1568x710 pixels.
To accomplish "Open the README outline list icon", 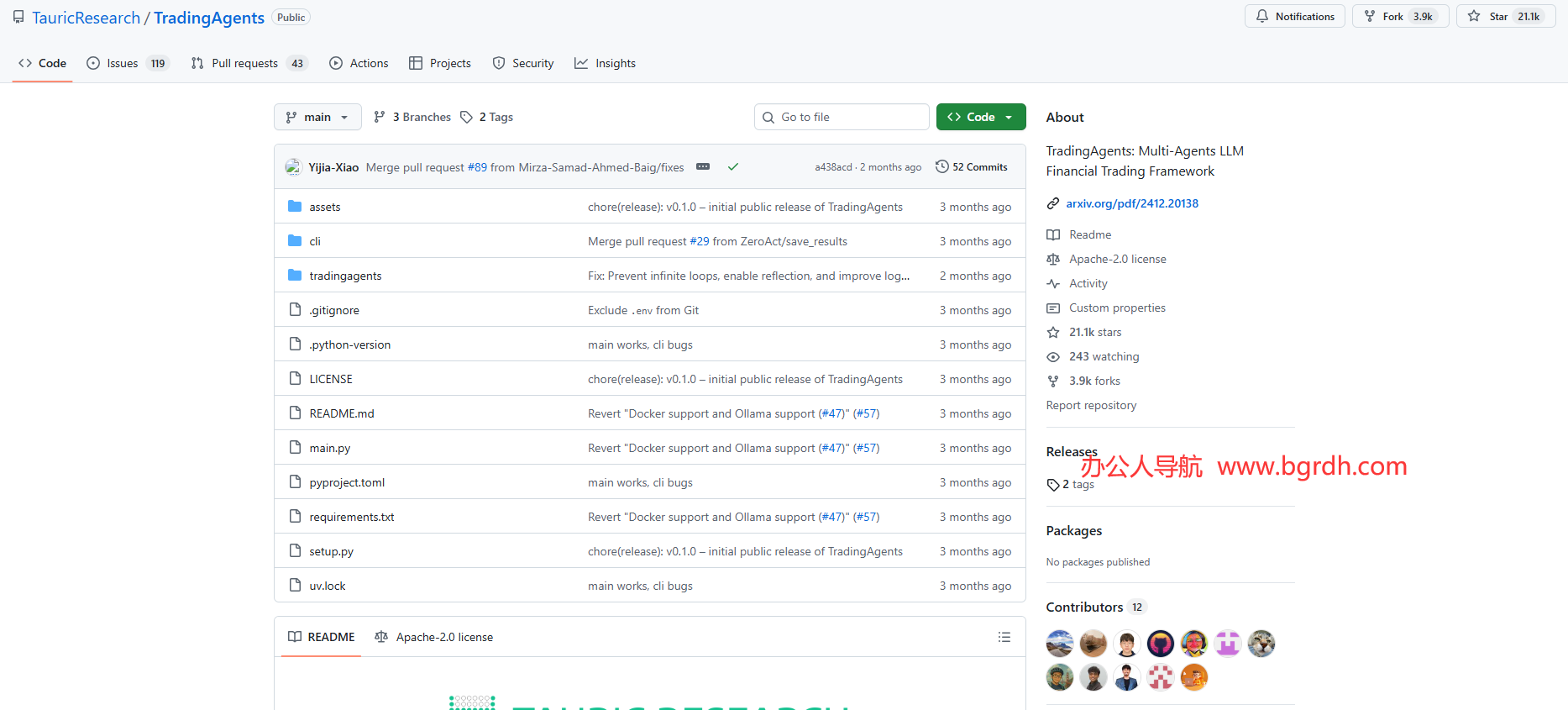I will 1004,637.
